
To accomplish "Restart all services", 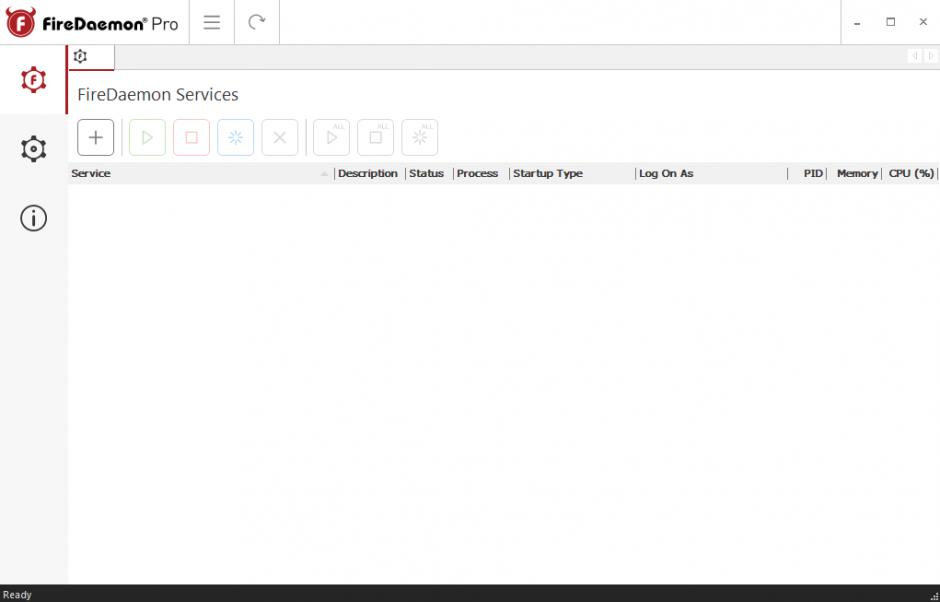I will [x=420, y=137].
